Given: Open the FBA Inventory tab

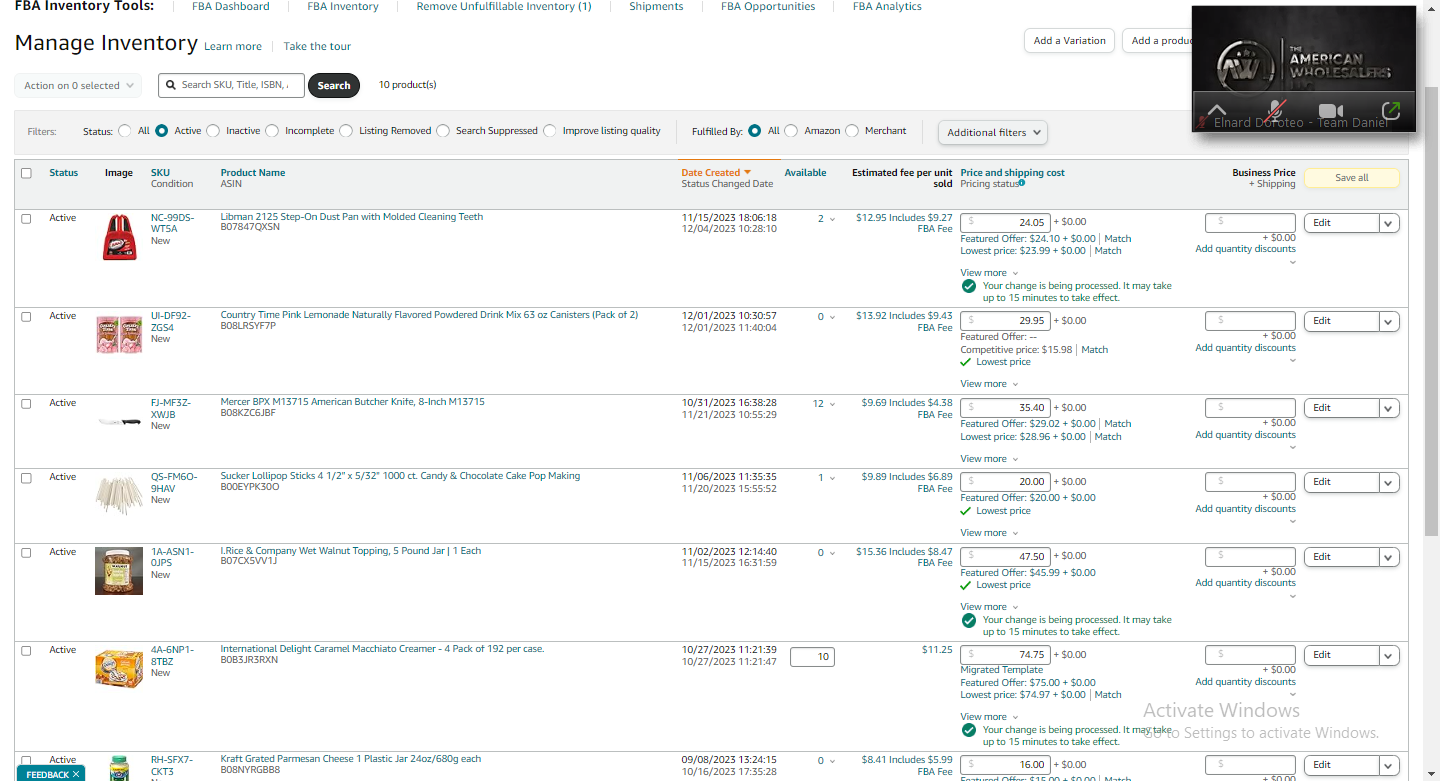Looking at the screenshot, I should pos(343,6).
